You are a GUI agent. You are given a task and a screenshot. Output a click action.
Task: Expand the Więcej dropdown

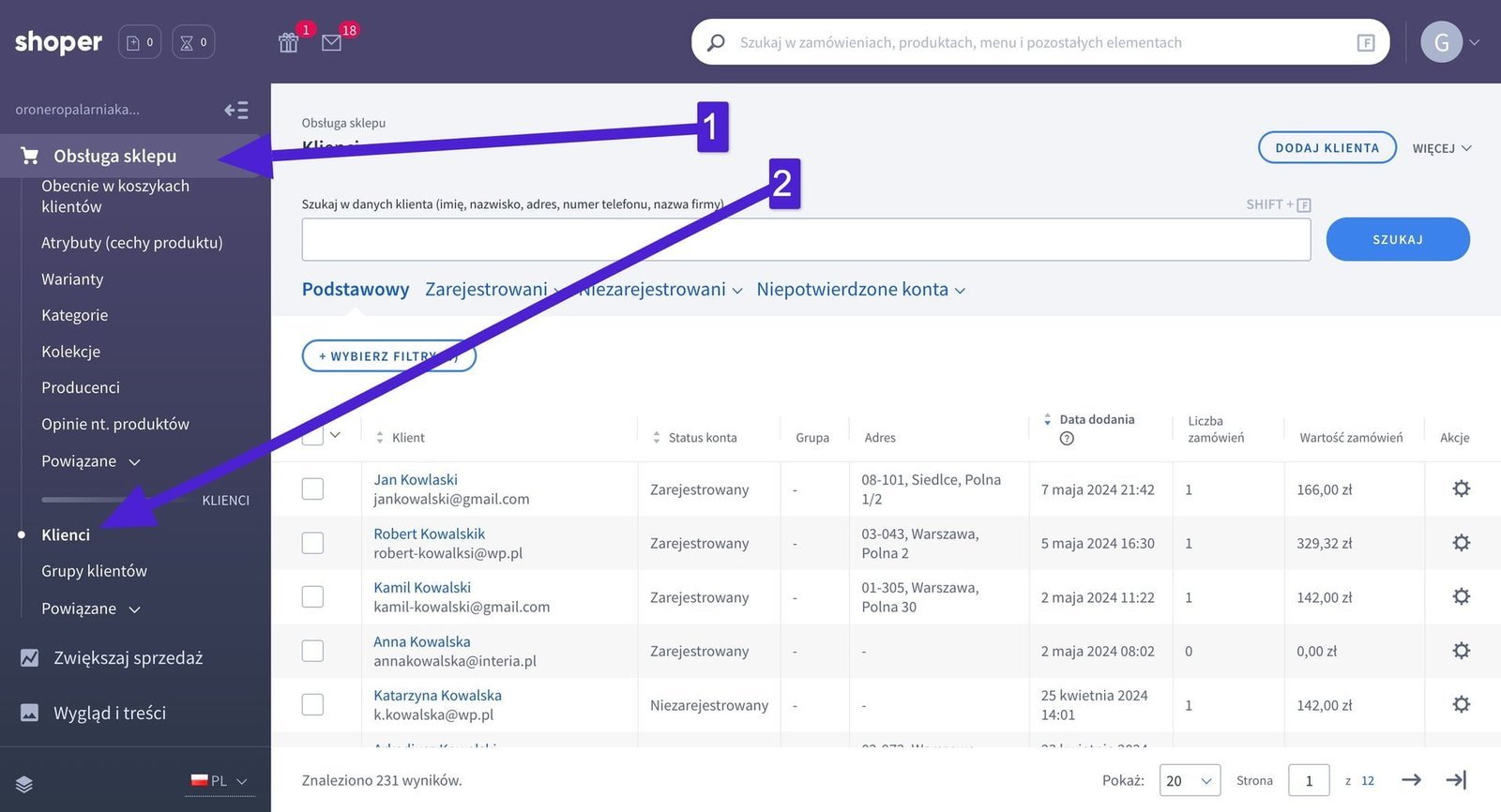point(1441,148)
